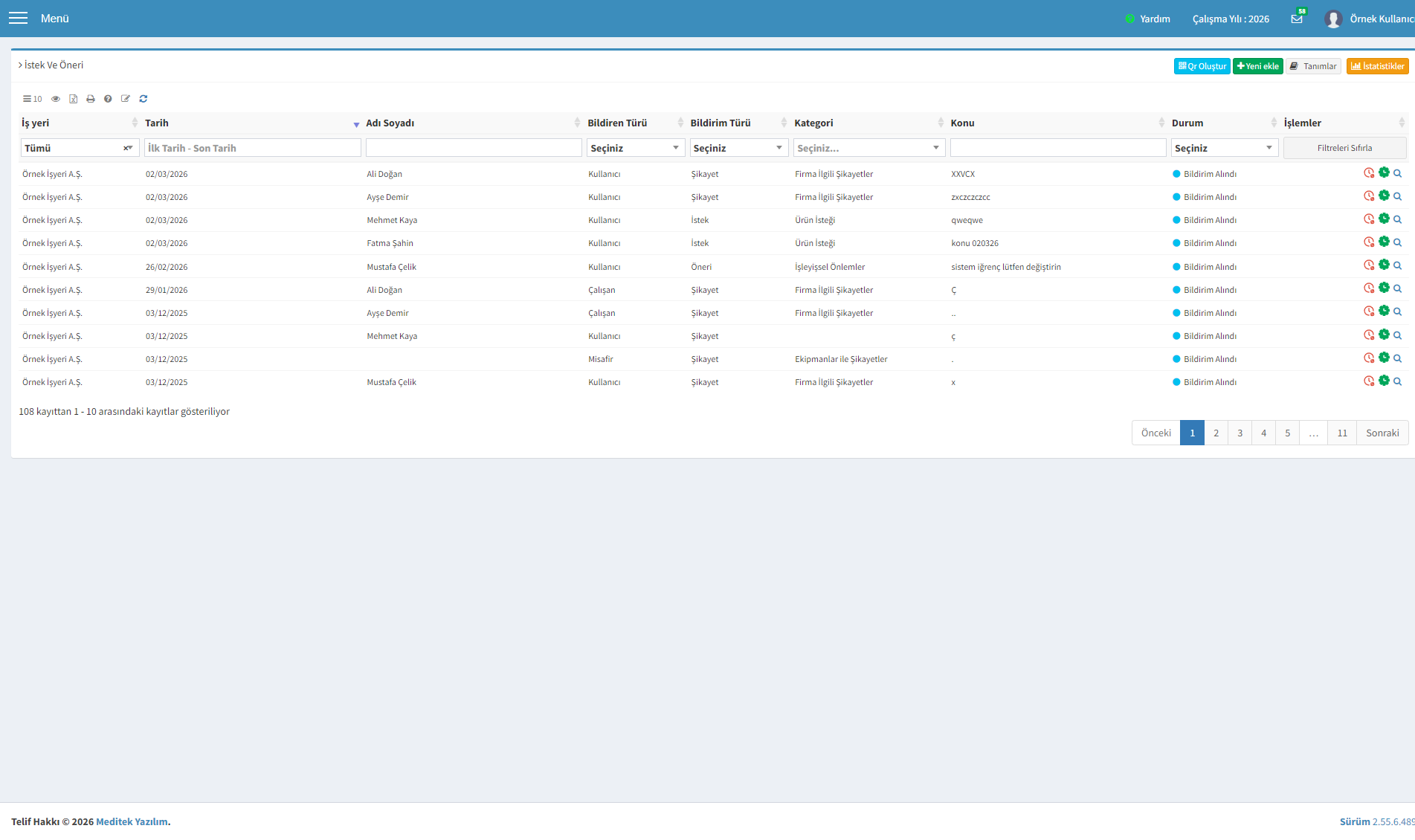Screen dimensions: 1415x840
Task: Click red clock icon in Mustafa Çelik 26/02/2026 row
Action: pos(1369,265)
